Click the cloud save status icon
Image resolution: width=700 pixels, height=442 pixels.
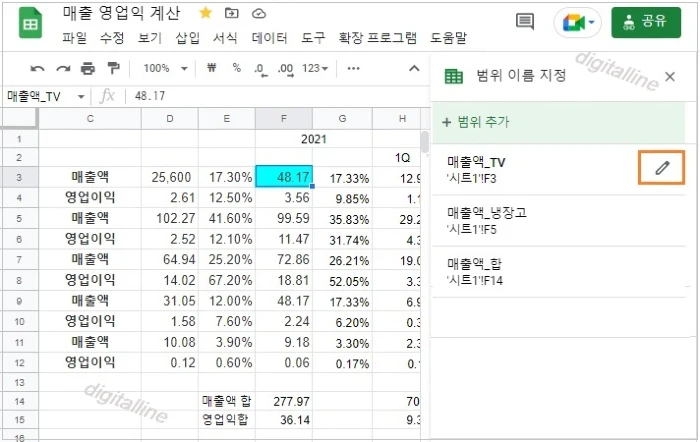tap(259, 14)
